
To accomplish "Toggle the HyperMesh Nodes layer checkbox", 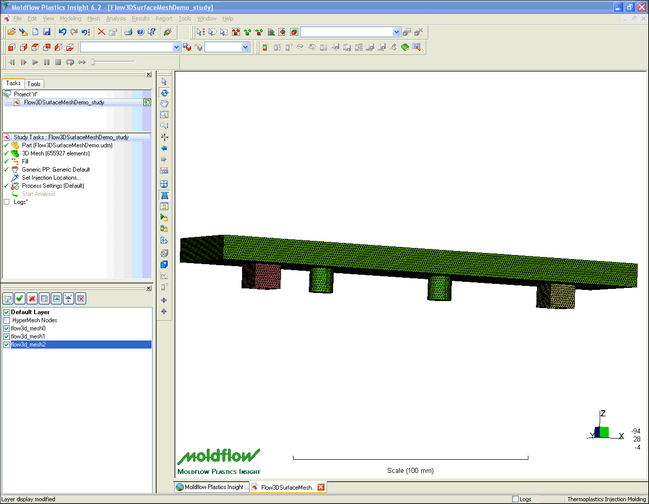I will (8, 319).
